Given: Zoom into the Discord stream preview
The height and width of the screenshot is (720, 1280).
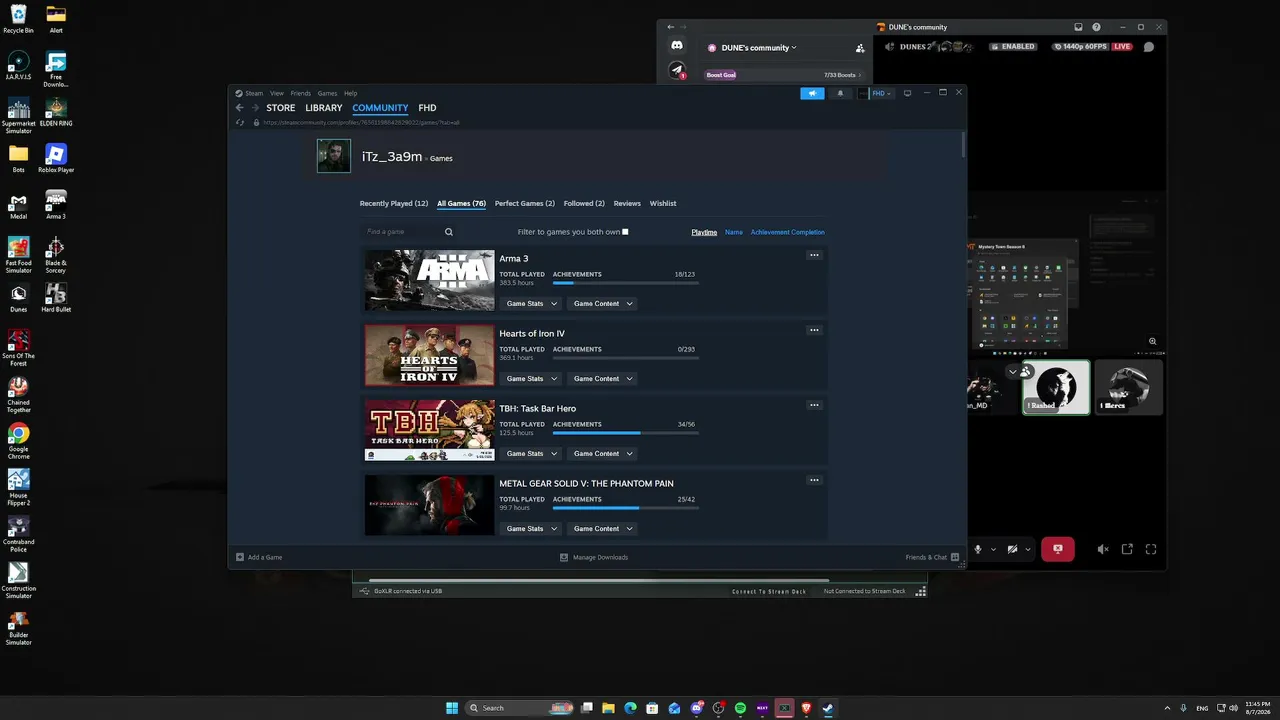Looking at the screenshot, I should click(1153, 341).
